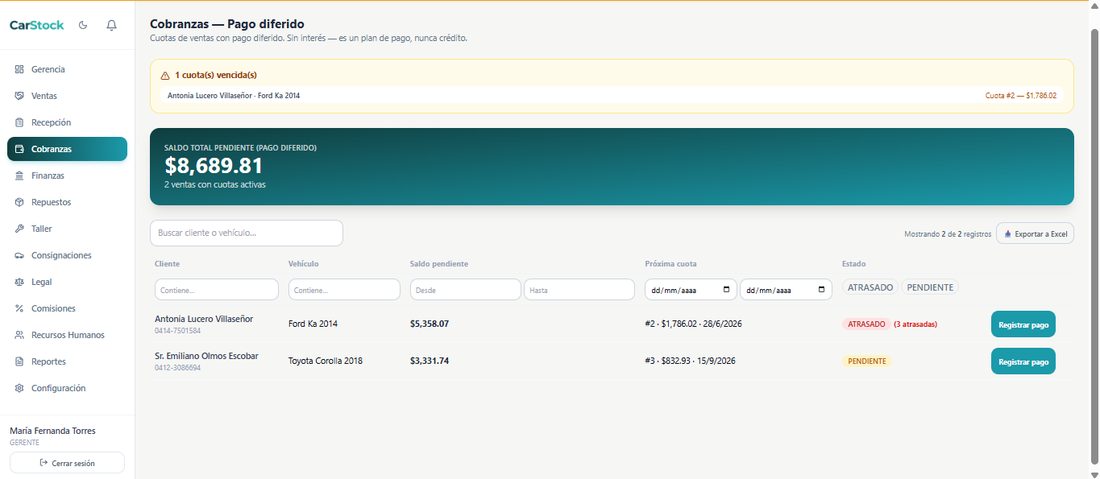1100x479 pixels.
Task: Sort by Saldo pendiente column header
Action: pos(439,264)
